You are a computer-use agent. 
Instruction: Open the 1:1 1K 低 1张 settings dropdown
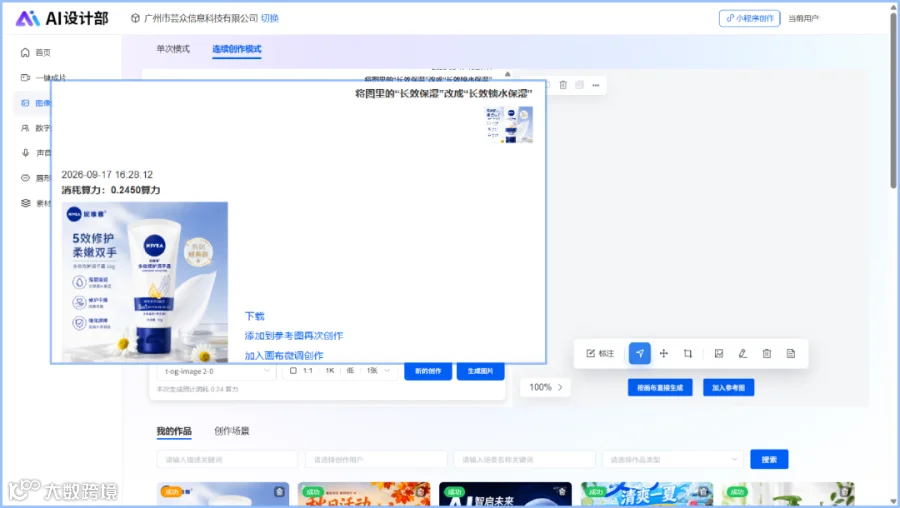click(x=339, y=371)
